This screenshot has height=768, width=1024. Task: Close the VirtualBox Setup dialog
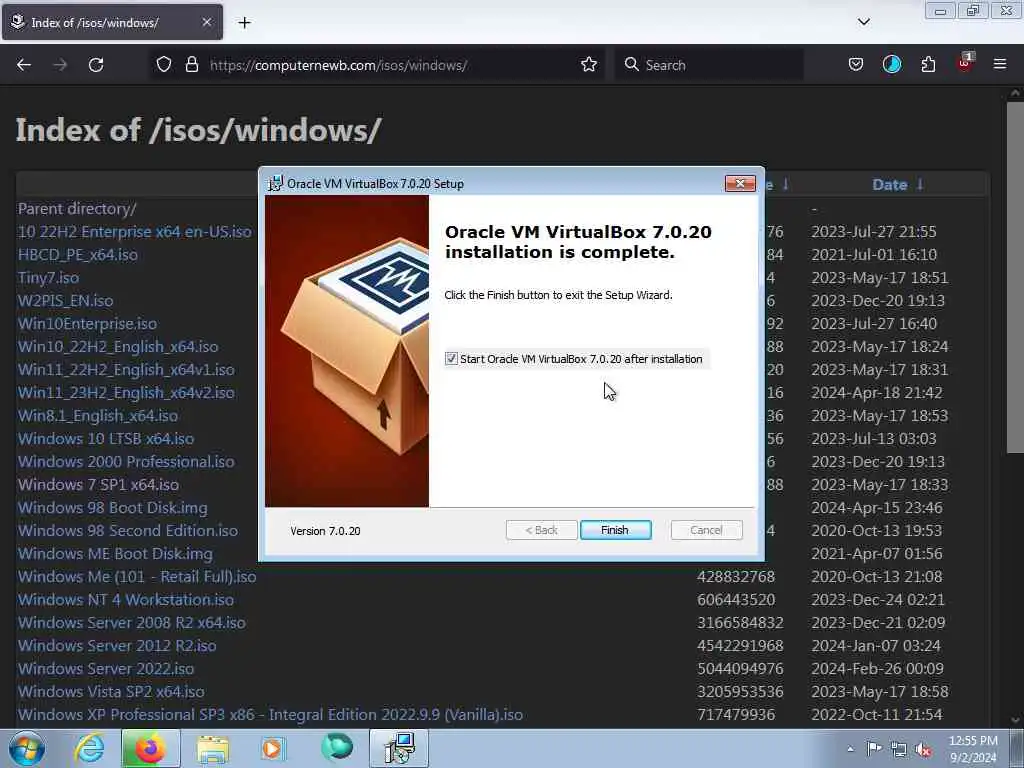pos(740,184)
